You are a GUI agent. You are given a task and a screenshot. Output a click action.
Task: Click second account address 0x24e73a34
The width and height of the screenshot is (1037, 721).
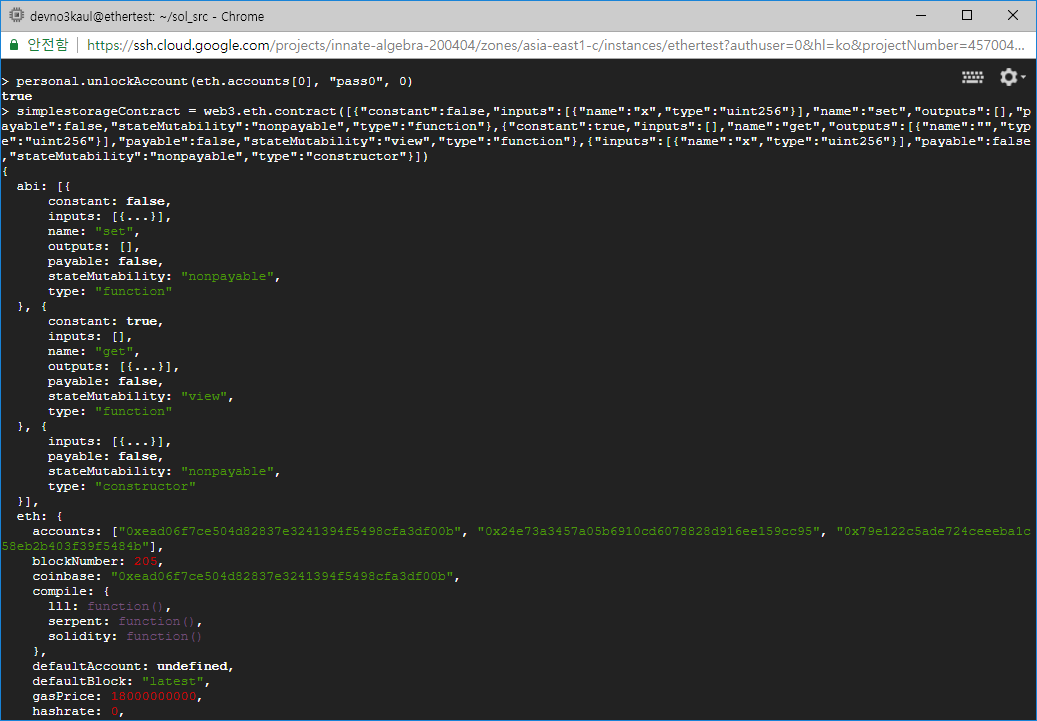pos(649,531)
